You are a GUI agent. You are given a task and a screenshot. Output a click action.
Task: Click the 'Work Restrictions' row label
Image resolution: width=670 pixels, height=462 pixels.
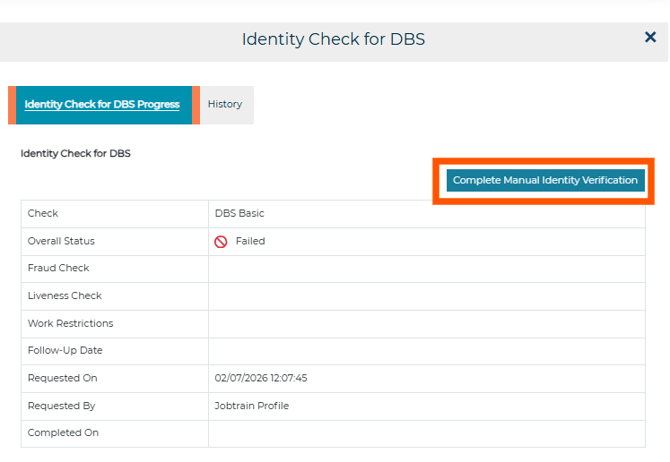point(71,324)
